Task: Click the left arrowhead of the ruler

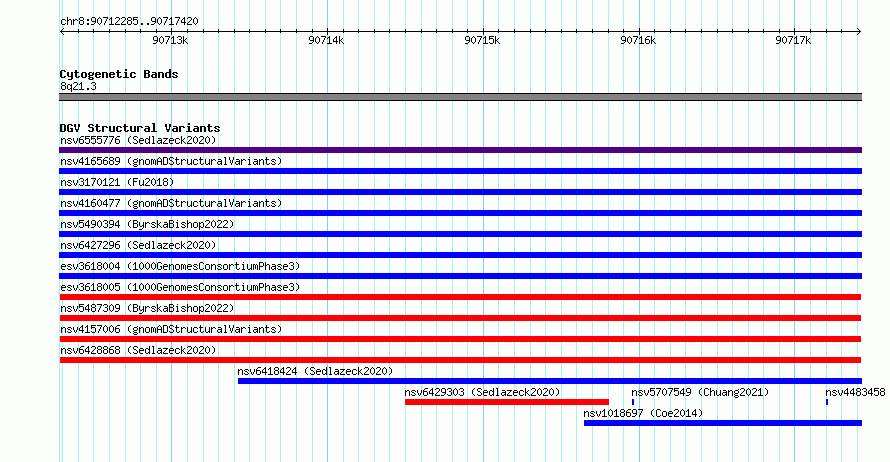Action: click(62, 32)
